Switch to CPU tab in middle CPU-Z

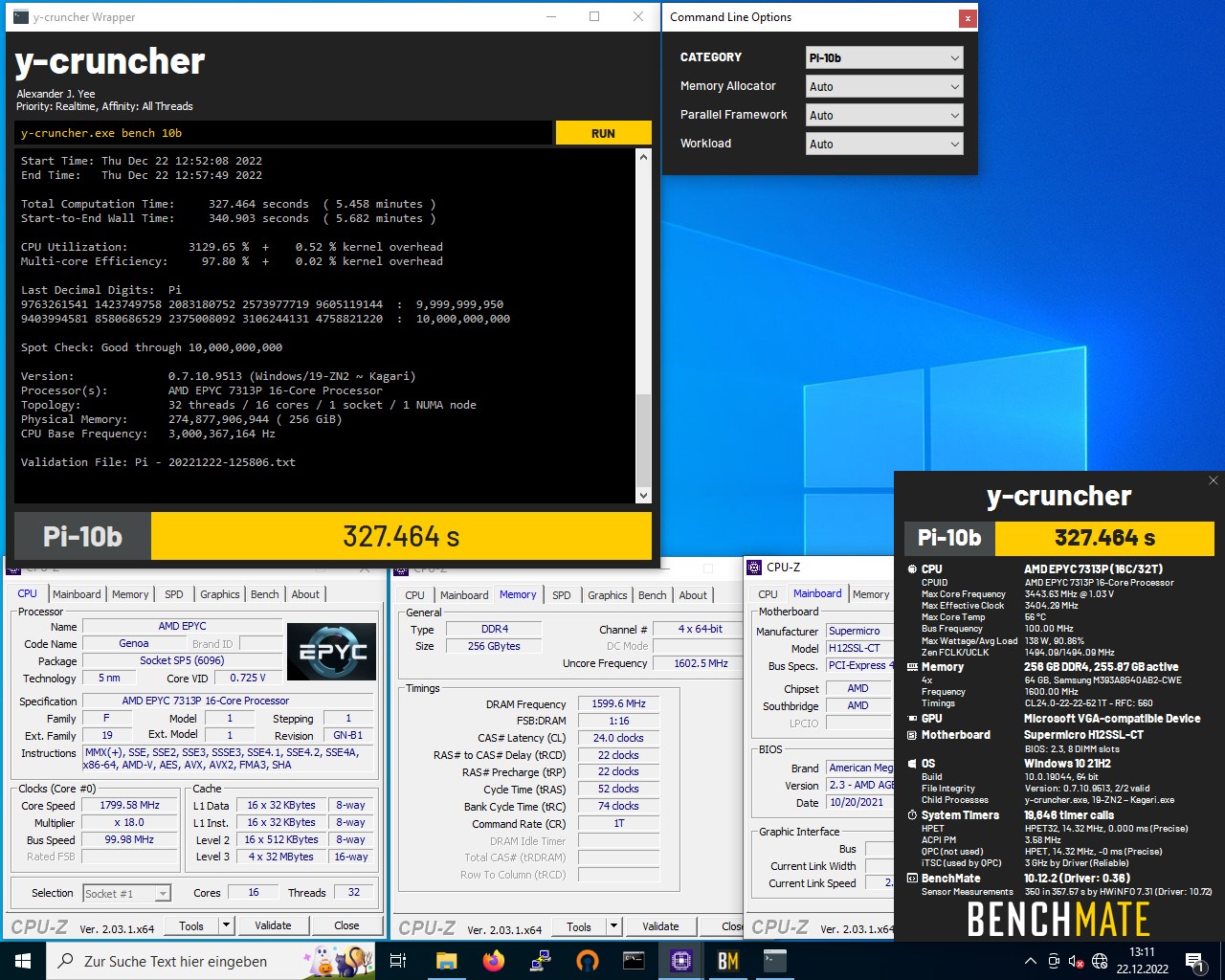tap(414, 595)
